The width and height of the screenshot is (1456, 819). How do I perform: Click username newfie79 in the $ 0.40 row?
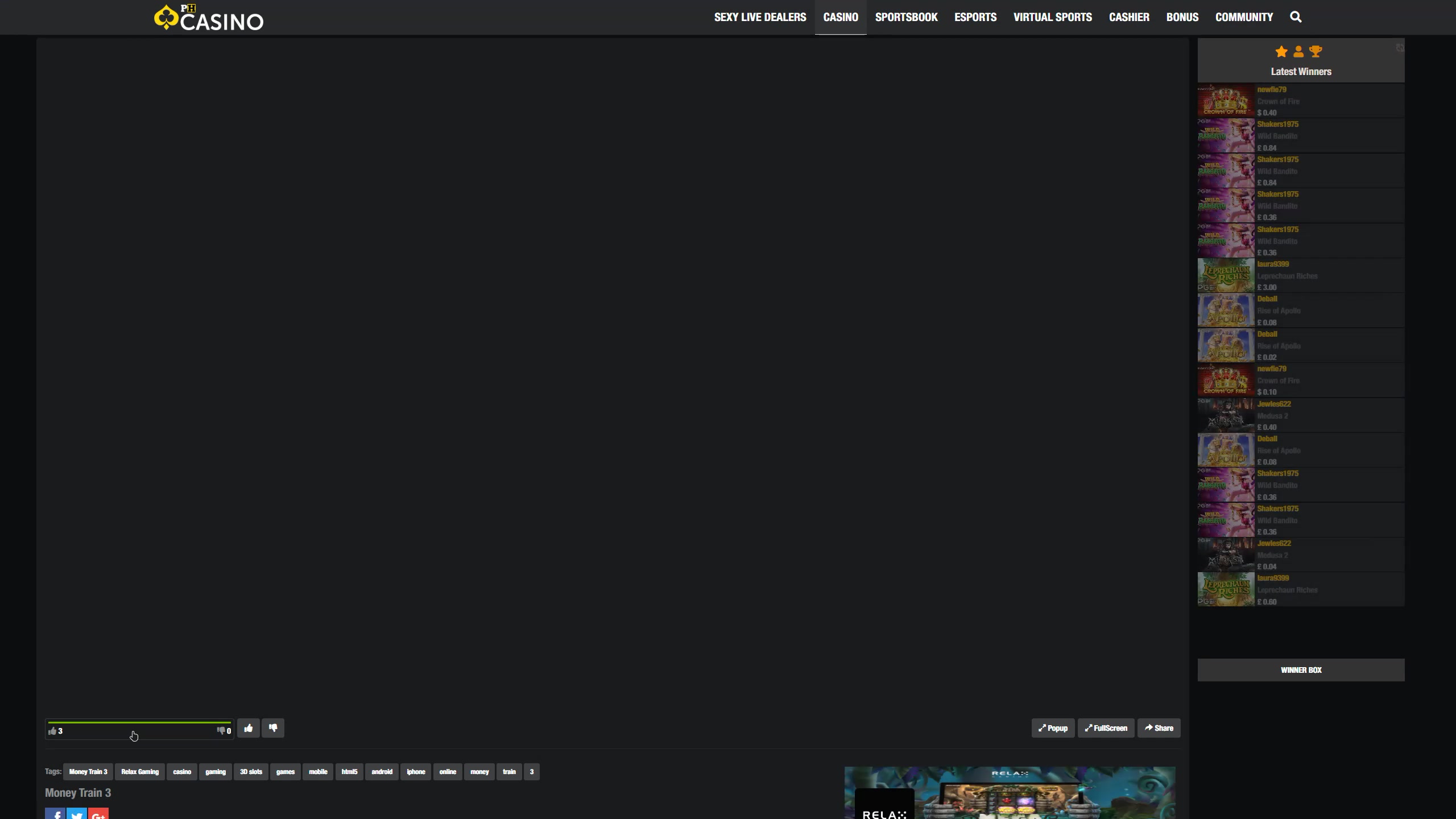coord(1272,89)
